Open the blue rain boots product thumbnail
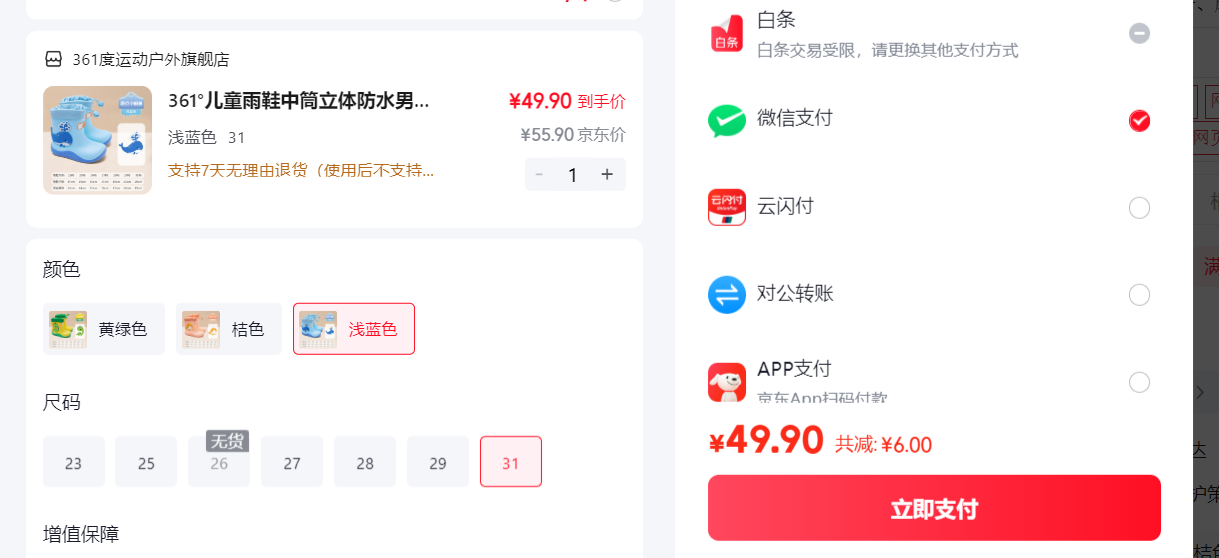The width and height of the screenshot is (1219, 558). click(97, 140)
